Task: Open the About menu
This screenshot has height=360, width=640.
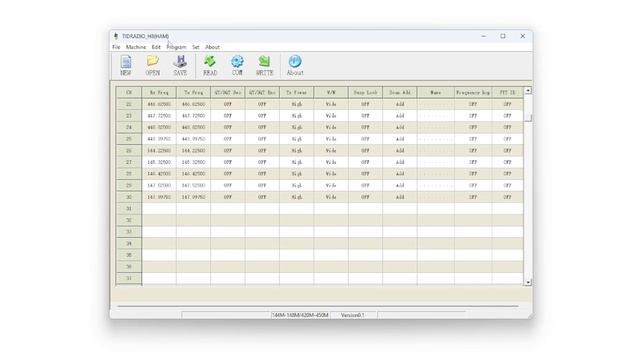Action: pos(212,47)
